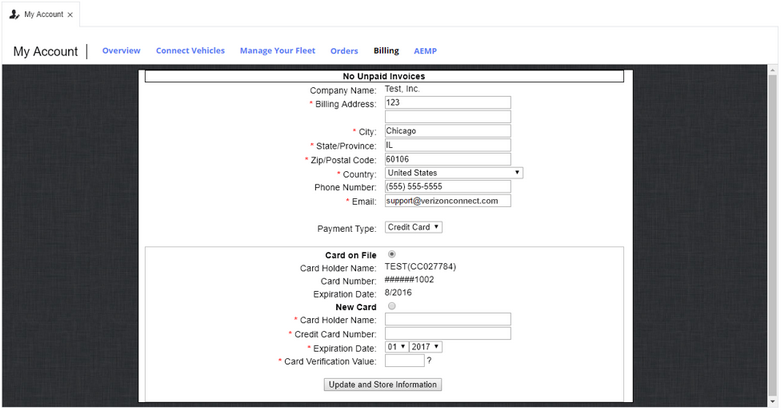Open the Country dropdown

(x=454, y=173)
